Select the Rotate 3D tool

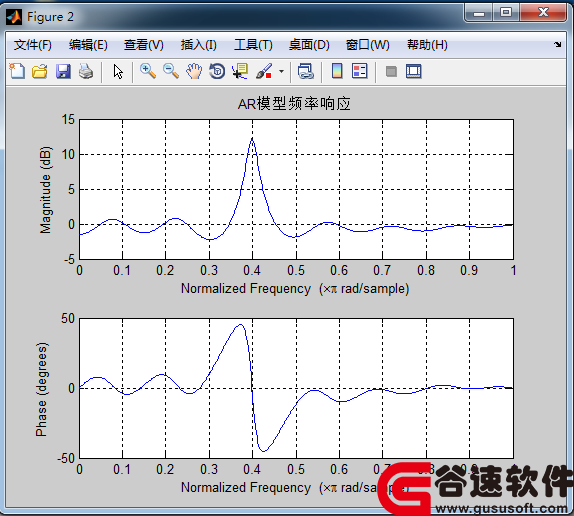(217, 71)
